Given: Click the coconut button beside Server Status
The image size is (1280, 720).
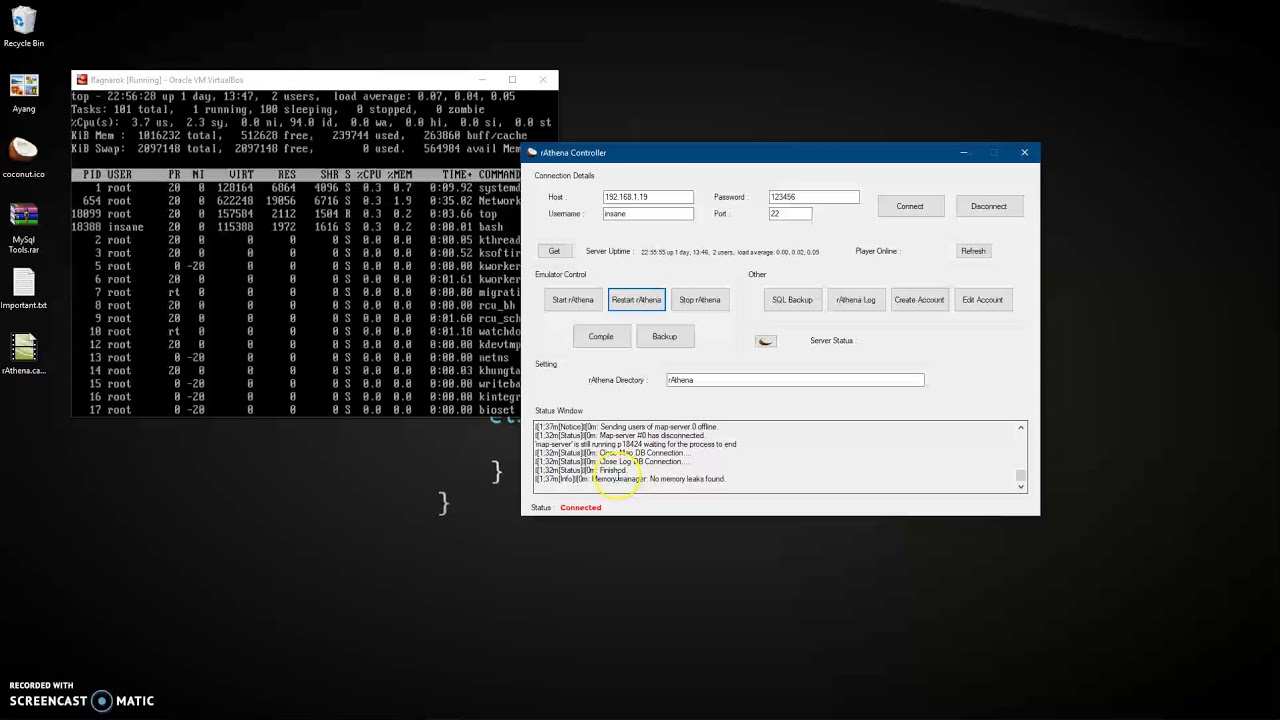Looking at the screenshot, I should (x=765, y=341).
